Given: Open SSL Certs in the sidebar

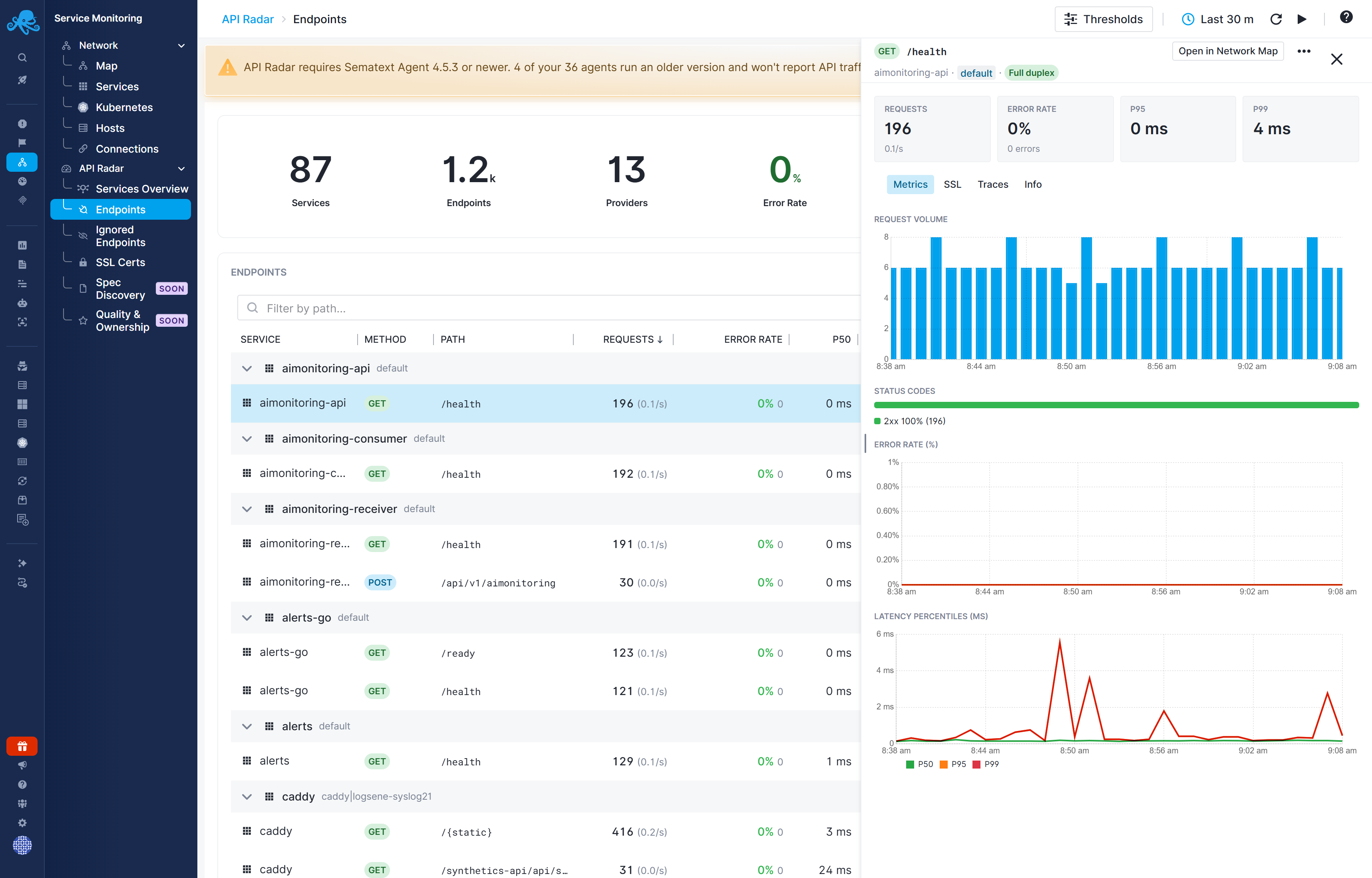Looking at the screenshot, I should point(120,262).
